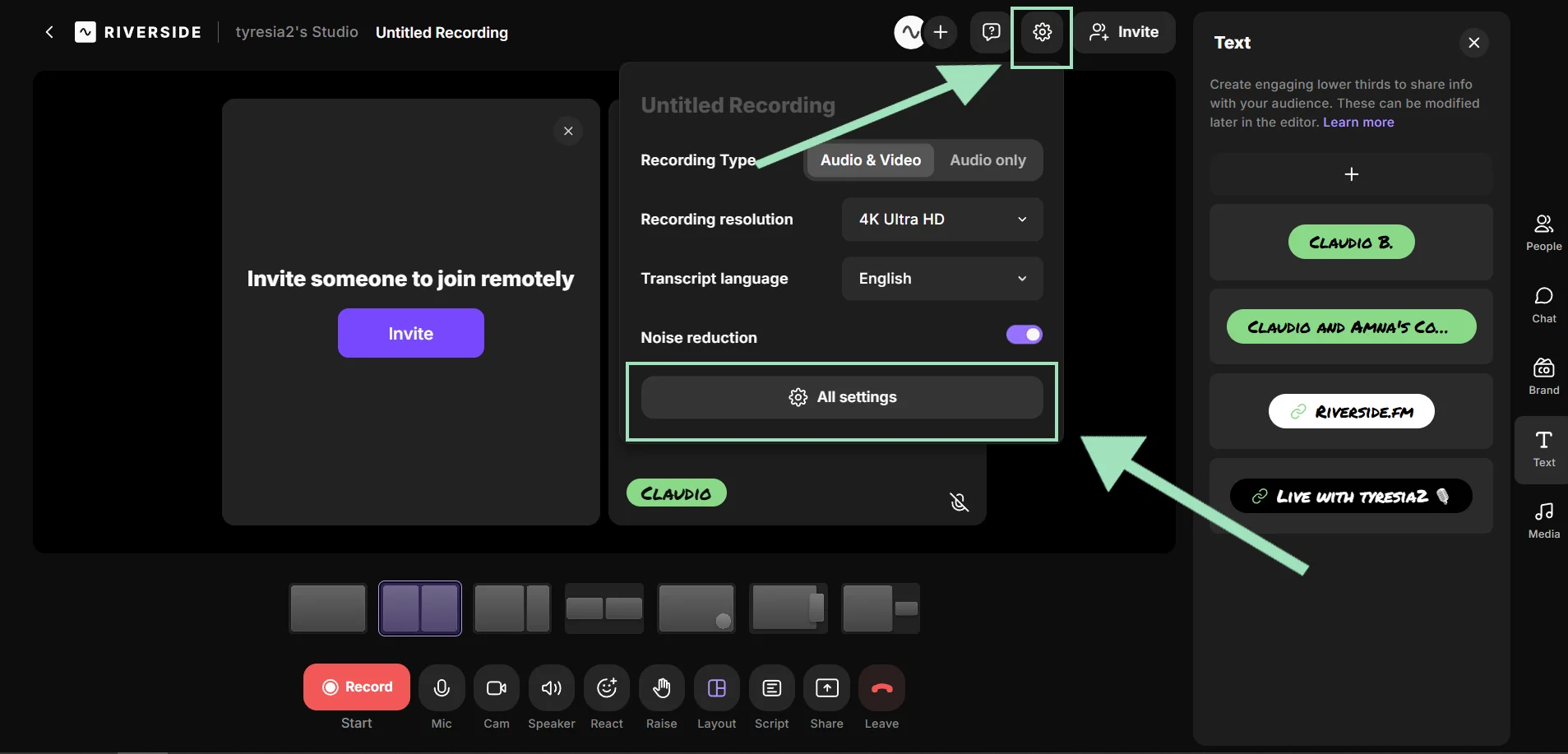Toggle the Mic button

(x=442, y=687)
